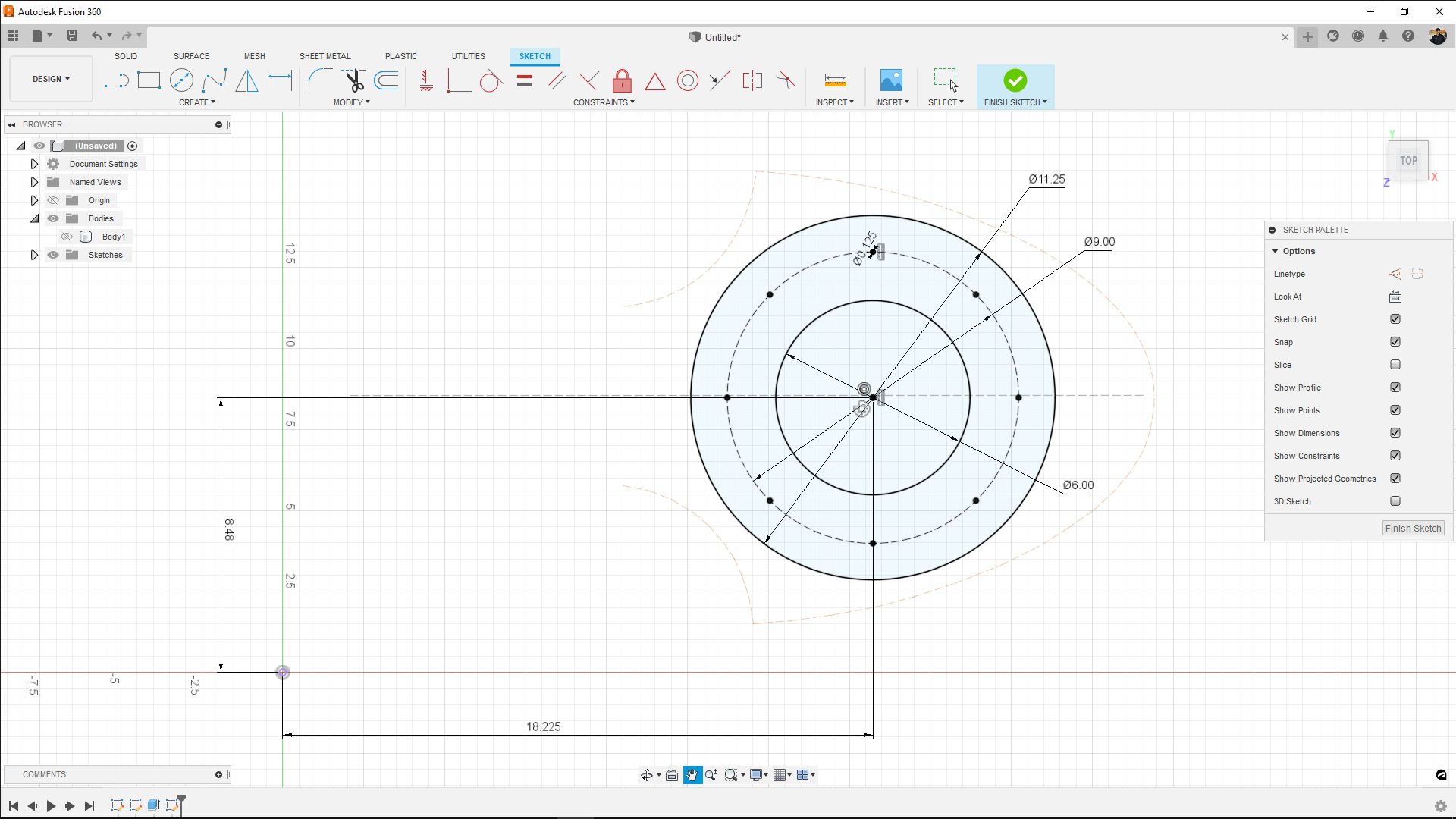
Task: Apply the Tangent constraint
Action: point(491,80)
